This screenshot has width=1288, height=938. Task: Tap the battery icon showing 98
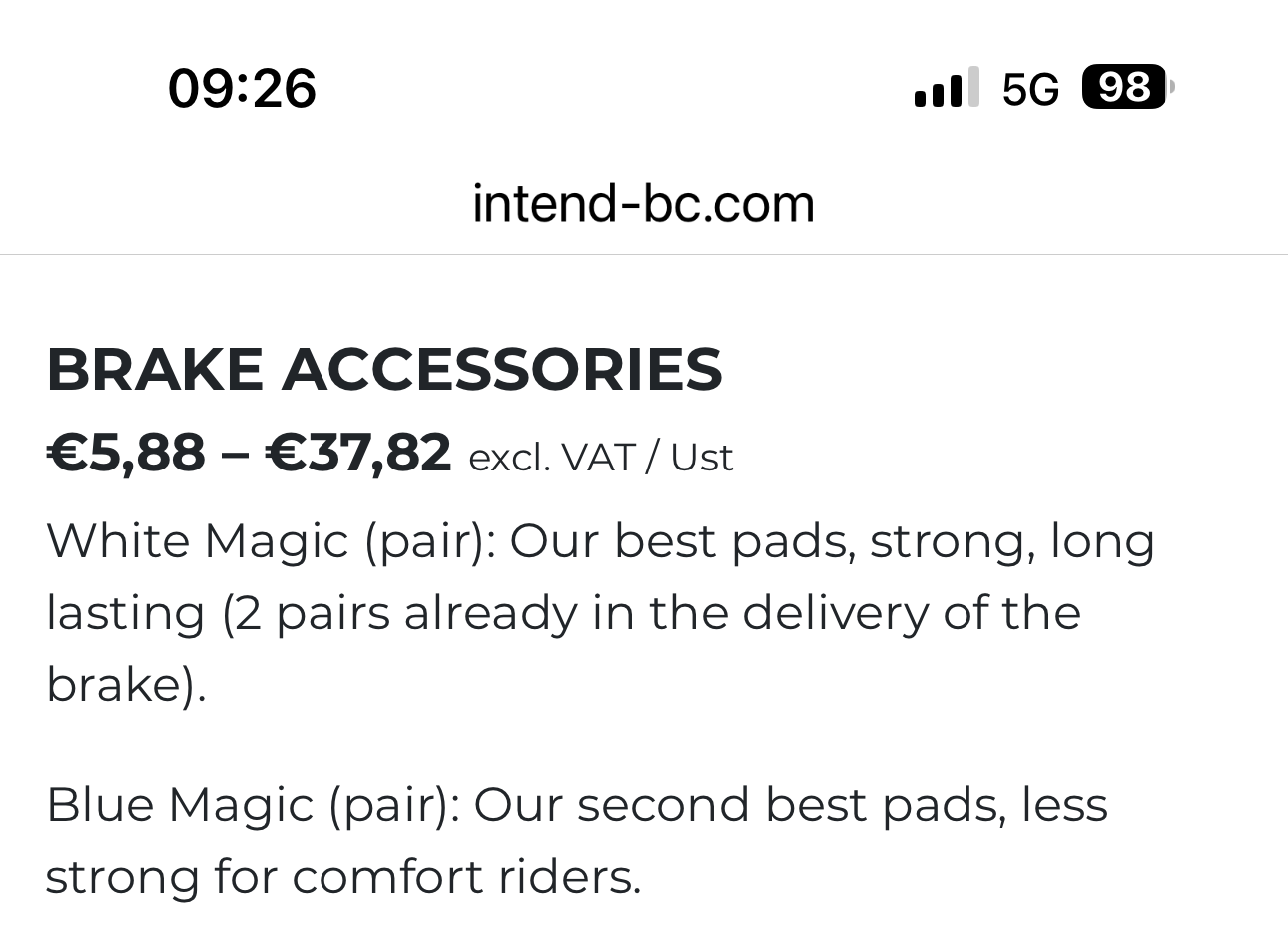pos(1126,88)
